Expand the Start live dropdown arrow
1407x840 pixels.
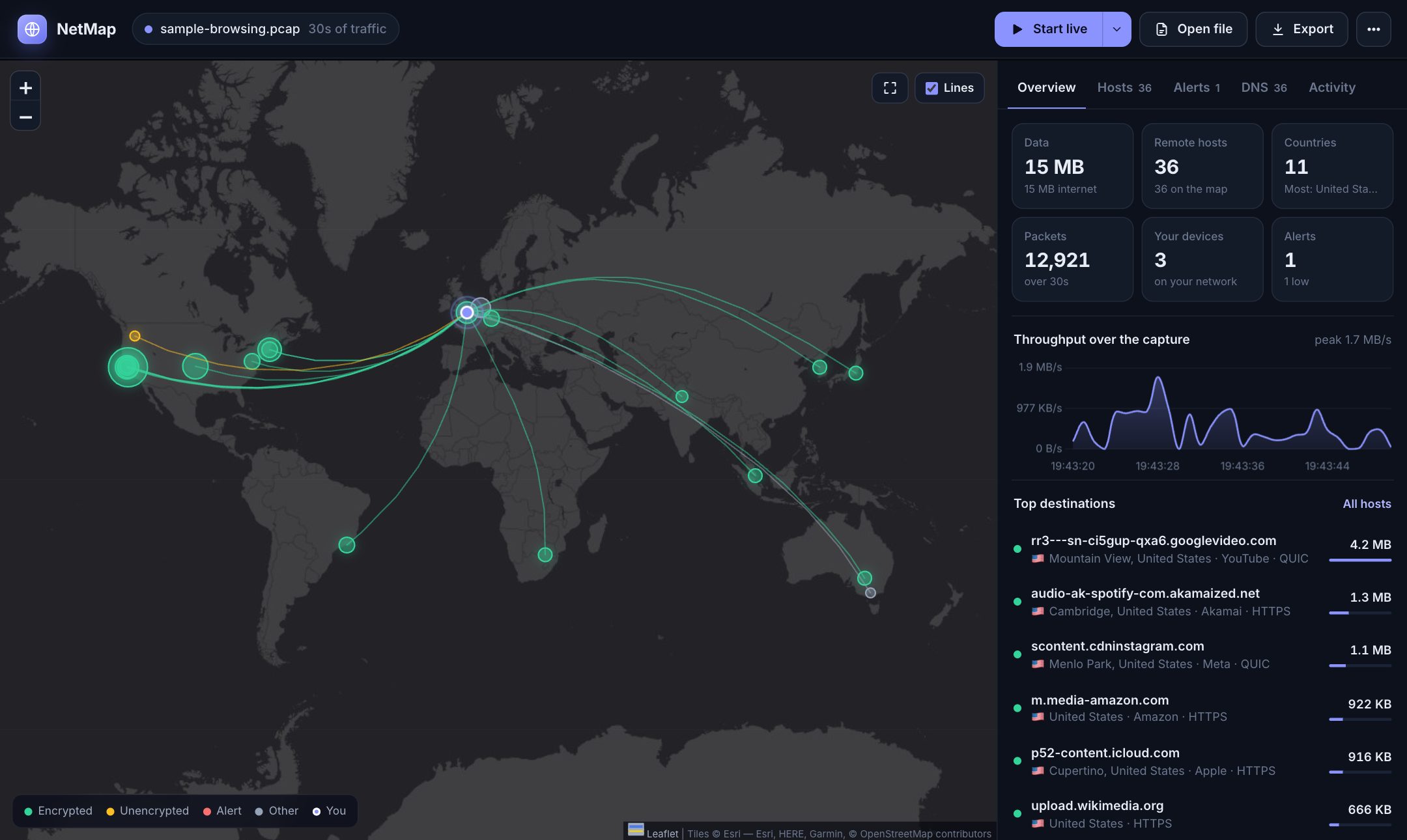[x=1116, y=29]
